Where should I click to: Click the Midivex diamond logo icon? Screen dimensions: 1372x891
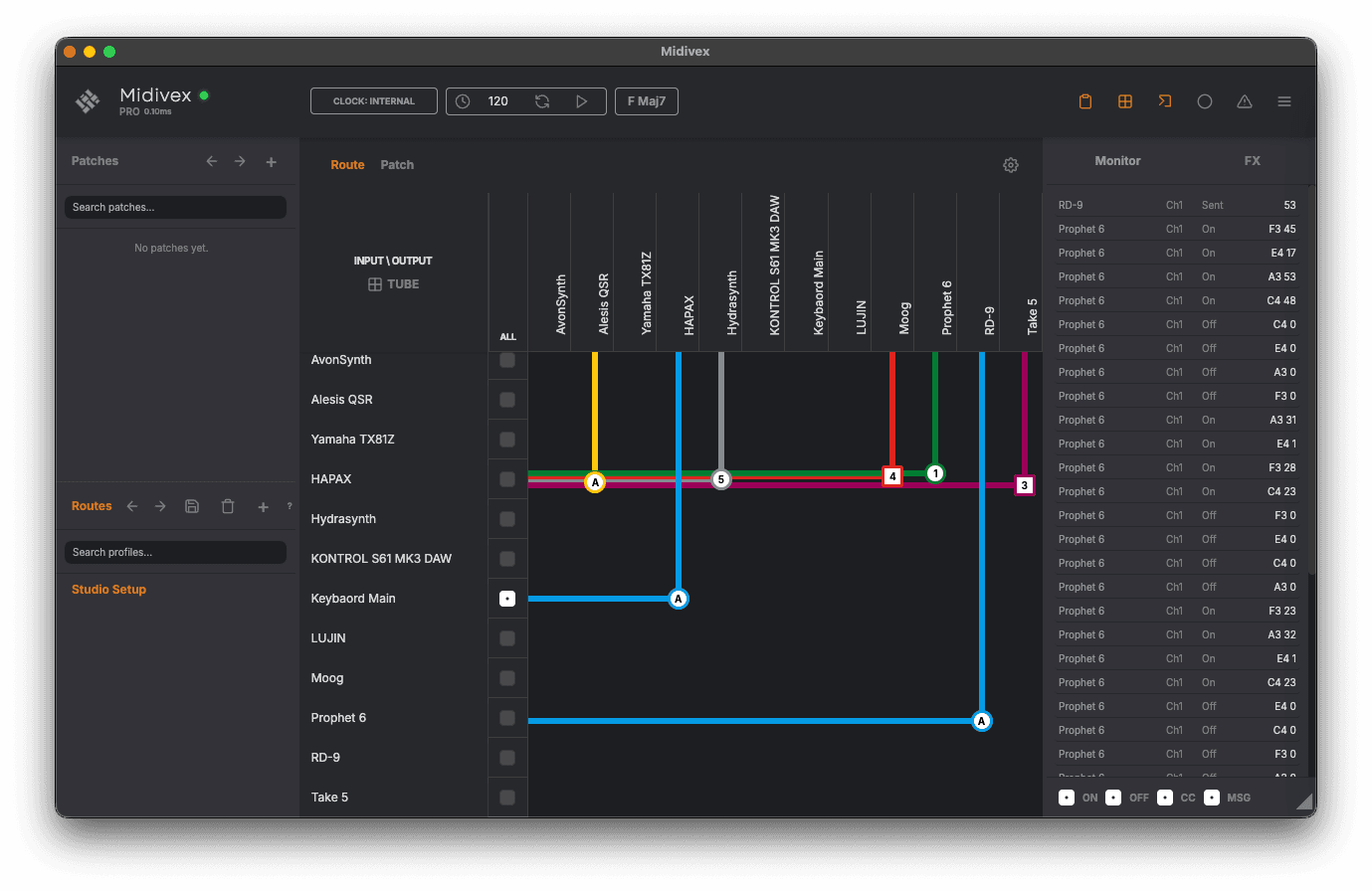click(x=87, y=100)
